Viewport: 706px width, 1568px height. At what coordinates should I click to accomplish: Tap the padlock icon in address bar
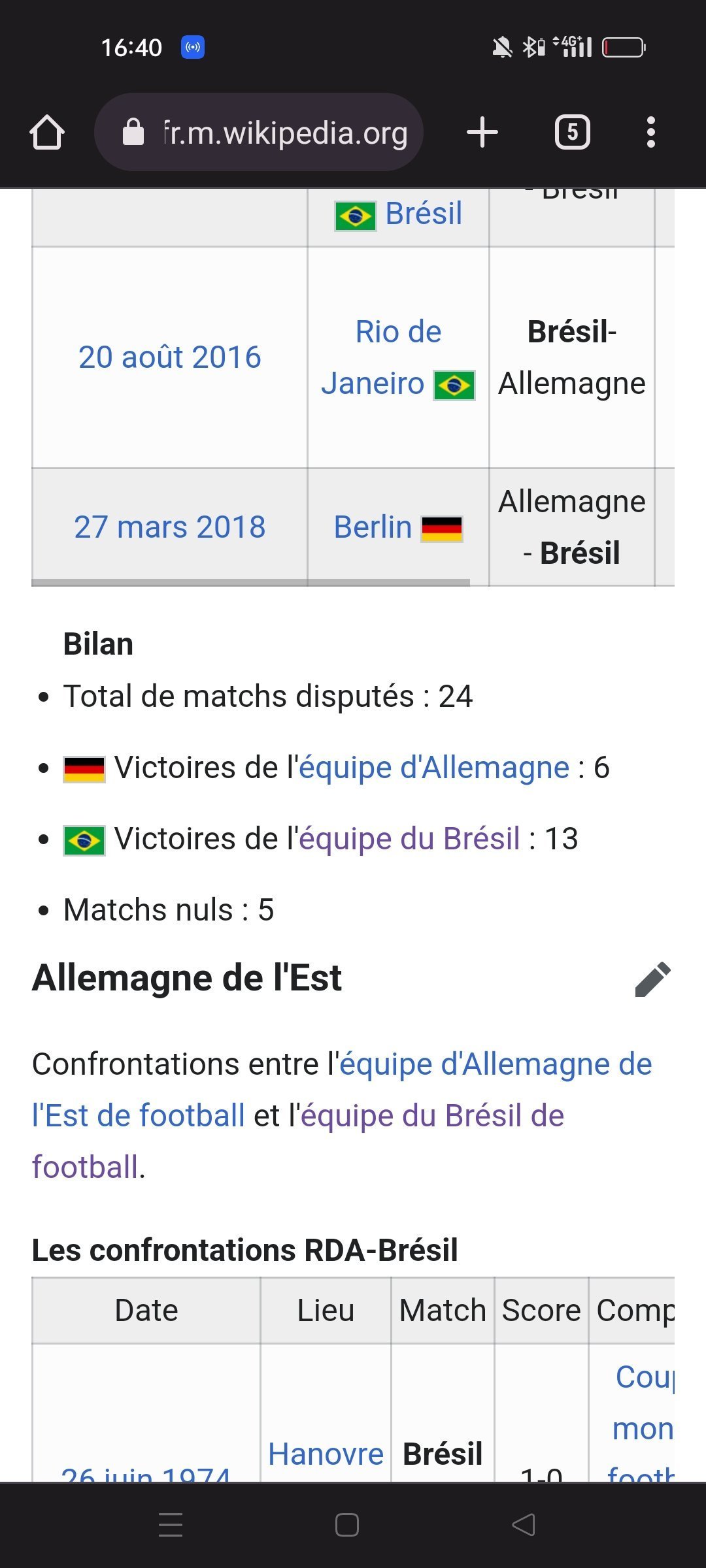133,133
